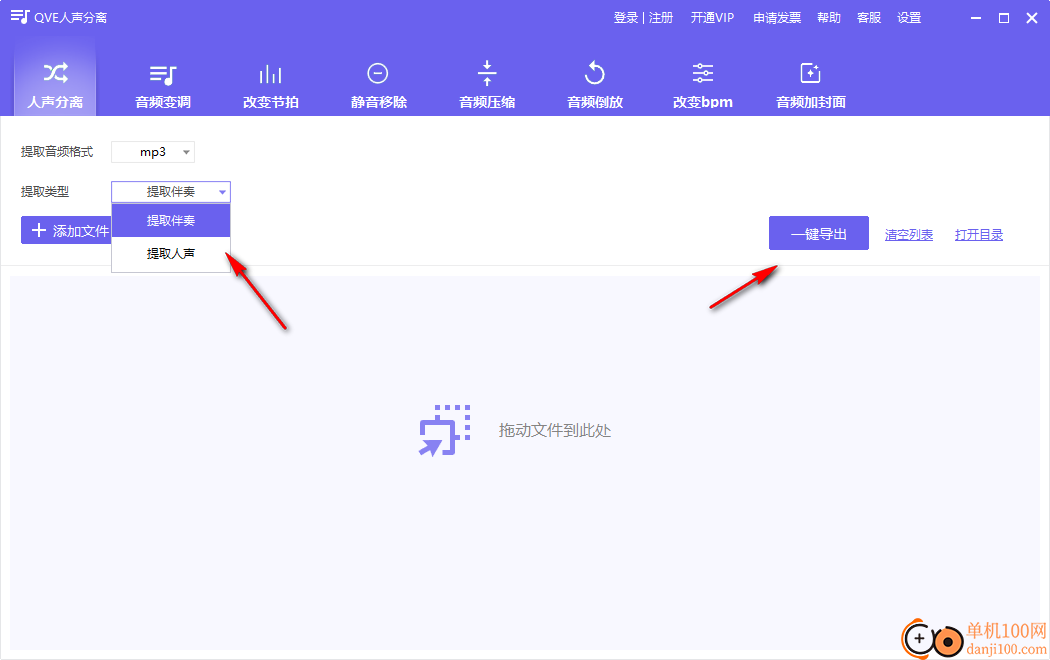Open the 客服 customer service item
This screenshot has height=660, width=1050.
[869, 17]
